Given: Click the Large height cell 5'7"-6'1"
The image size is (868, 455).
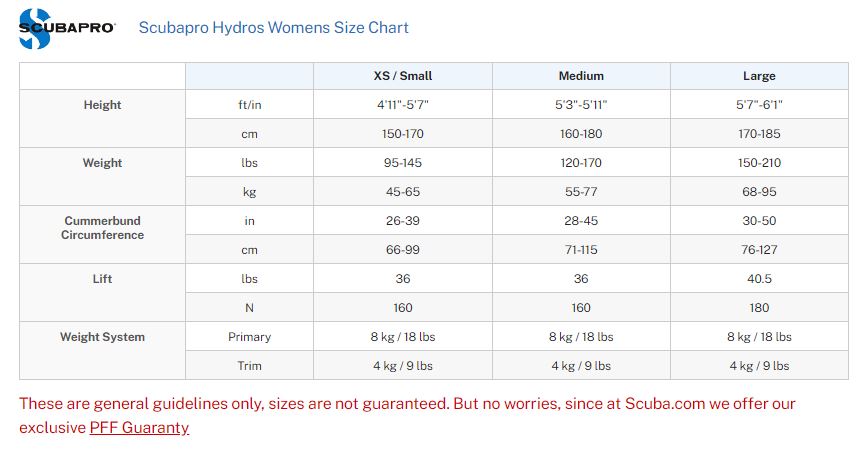Looking at the screenshot, I should pyautogui.click(x=759, y=105).
